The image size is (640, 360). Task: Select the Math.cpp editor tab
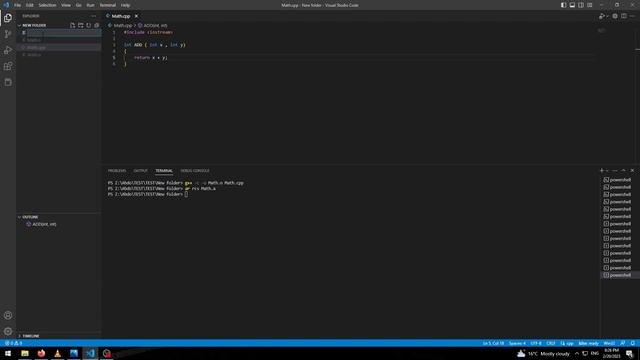coord(121,16)
